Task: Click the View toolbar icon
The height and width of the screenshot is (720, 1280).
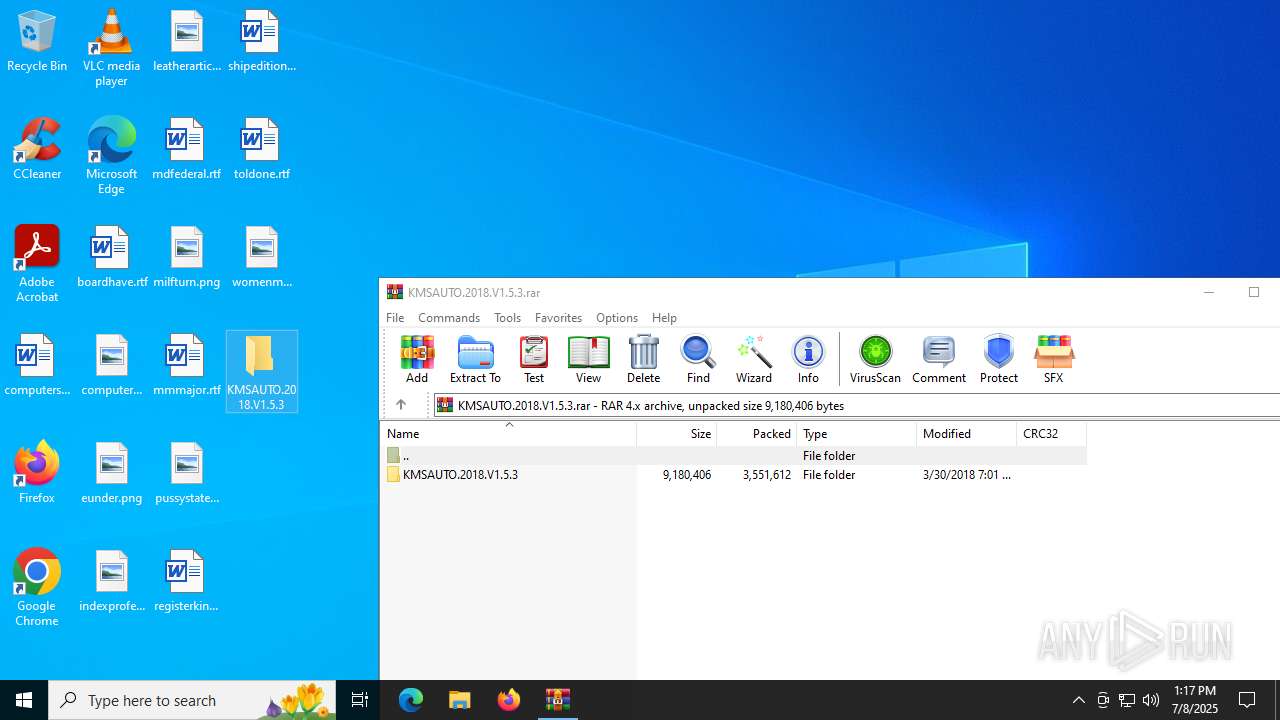Action: click(588, 359)
